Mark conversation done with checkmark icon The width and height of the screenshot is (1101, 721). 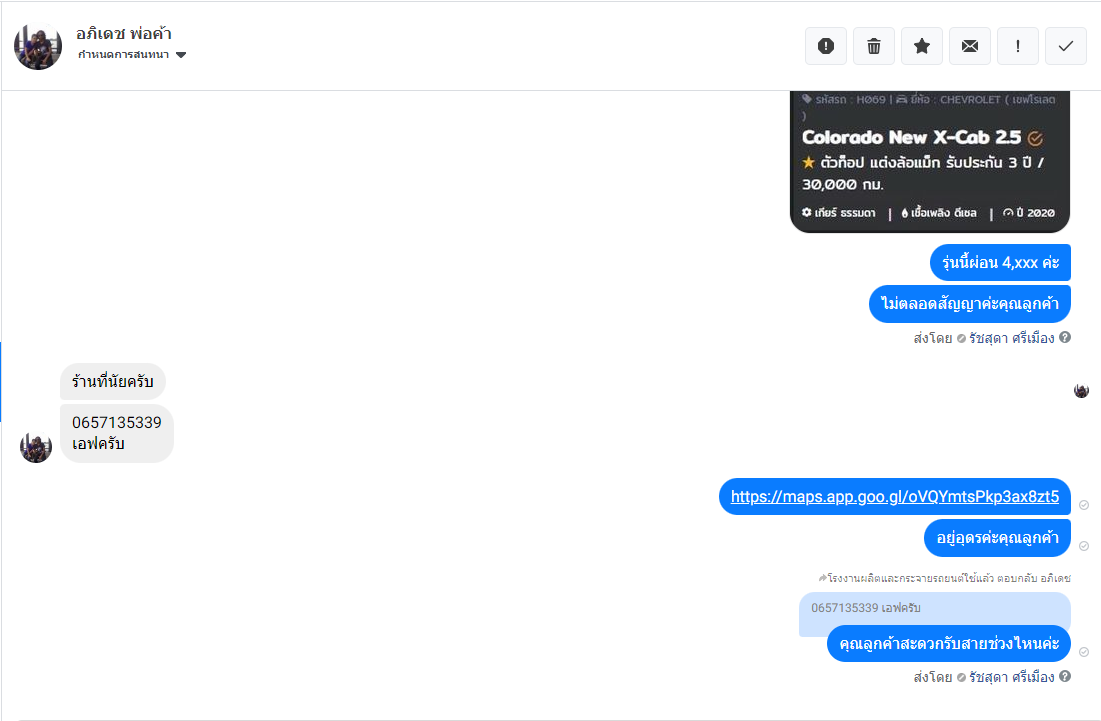[1066, 46]
